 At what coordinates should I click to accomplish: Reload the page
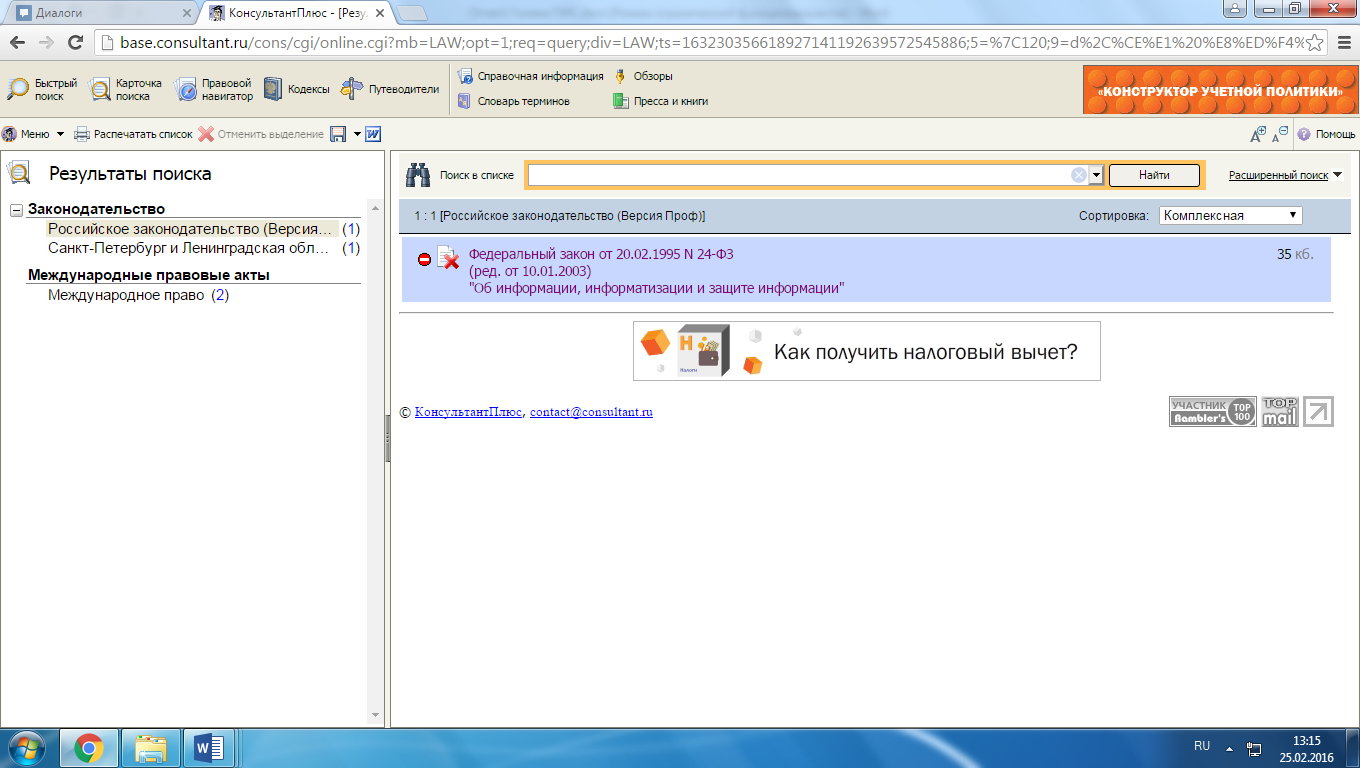click(74, 43)
